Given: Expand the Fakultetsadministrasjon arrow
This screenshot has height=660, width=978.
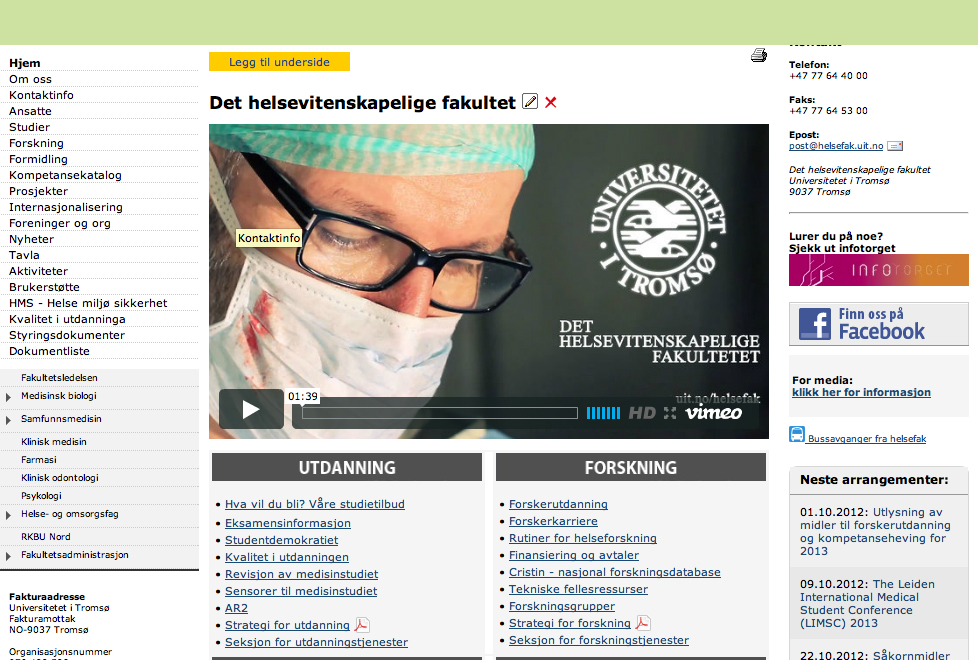Looking at the screenshot, I should pos(8,556).
